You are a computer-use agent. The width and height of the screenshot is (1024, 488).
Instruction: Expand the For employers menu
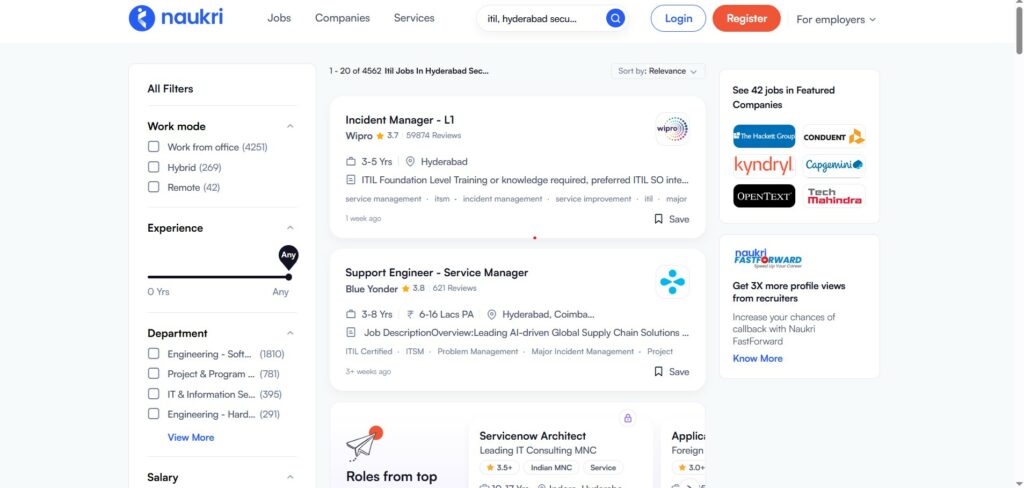(835, 19)
